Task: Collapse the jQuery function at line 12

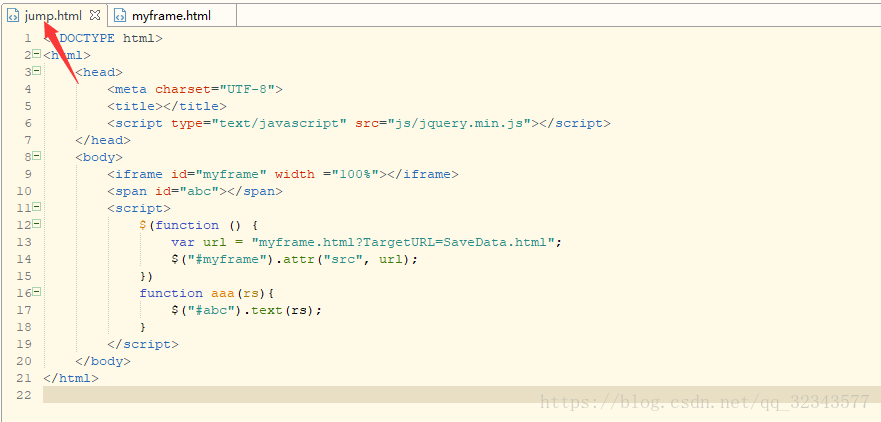Action: (x=37, y=224)
